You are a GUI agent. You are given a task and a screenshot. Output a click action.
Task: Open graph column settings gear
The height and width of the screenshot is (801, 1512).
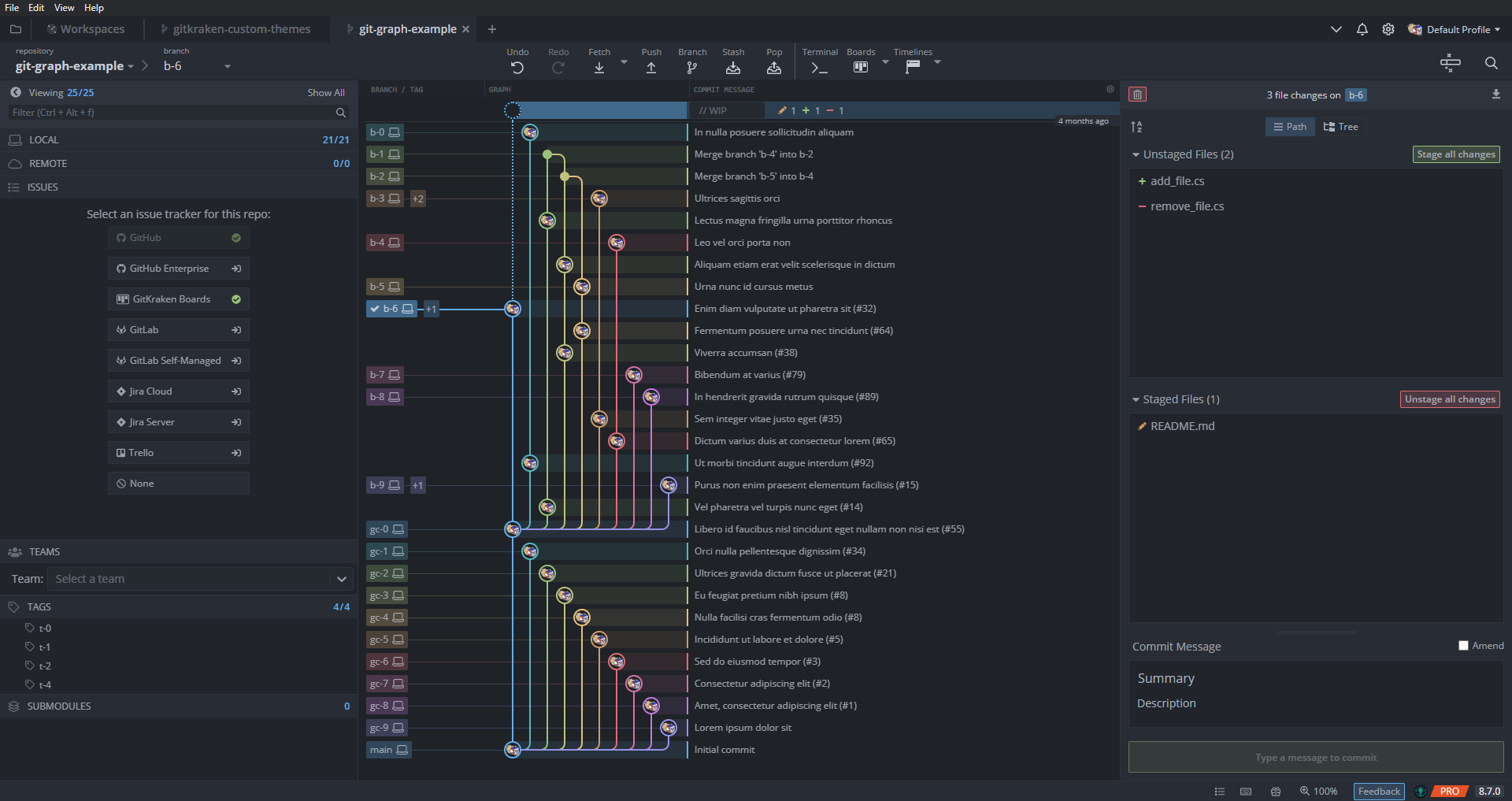[x=1110, y=90]
